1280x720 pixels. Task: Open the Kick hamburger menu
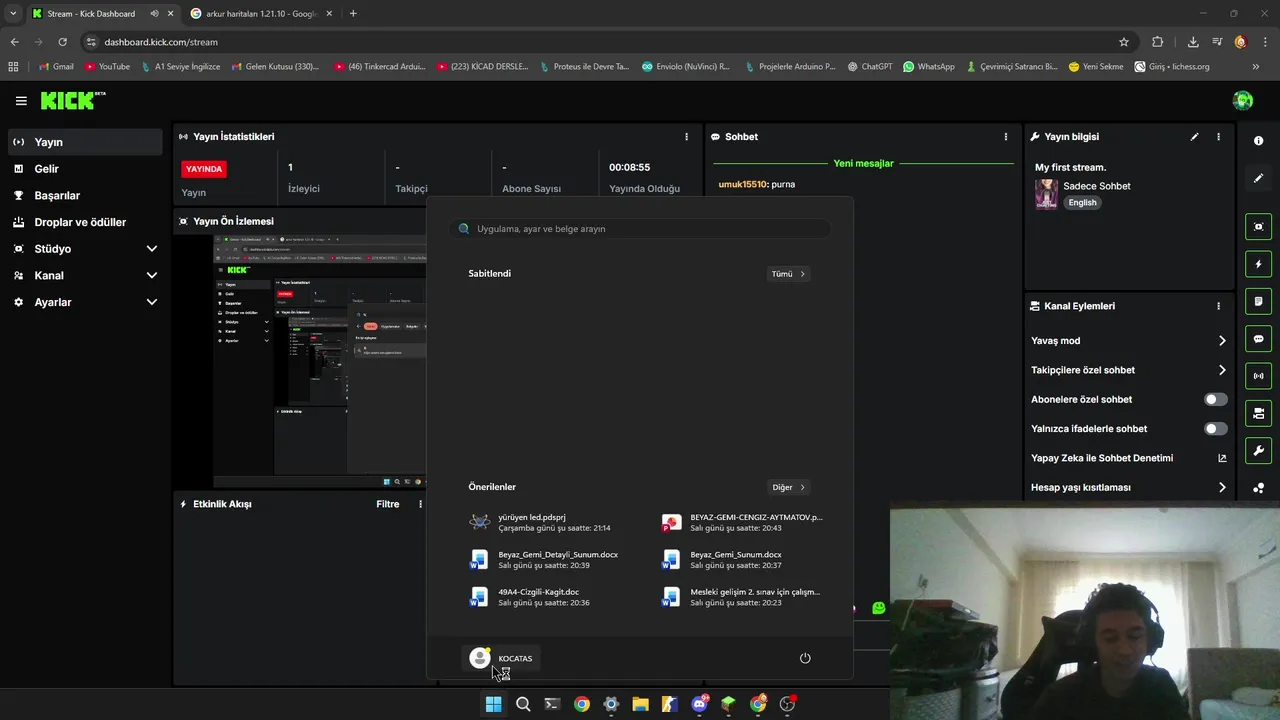21,101
